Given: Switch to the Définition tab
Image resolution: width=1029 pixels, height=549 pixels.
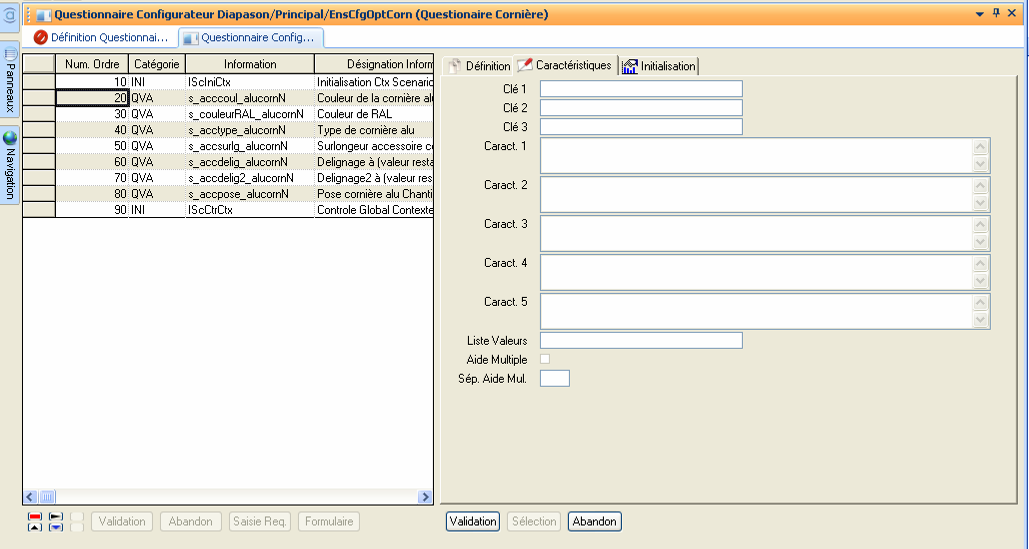Looking at the screenshot, I should pyautogui.click(x=478, y=66).
